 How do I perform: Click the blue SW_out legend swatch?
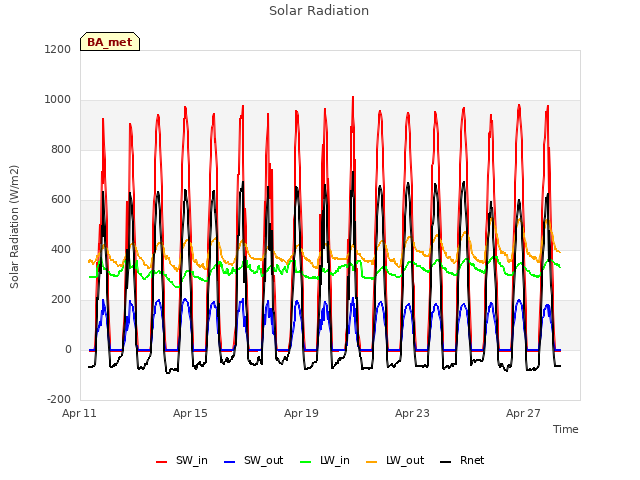(230, 462)
